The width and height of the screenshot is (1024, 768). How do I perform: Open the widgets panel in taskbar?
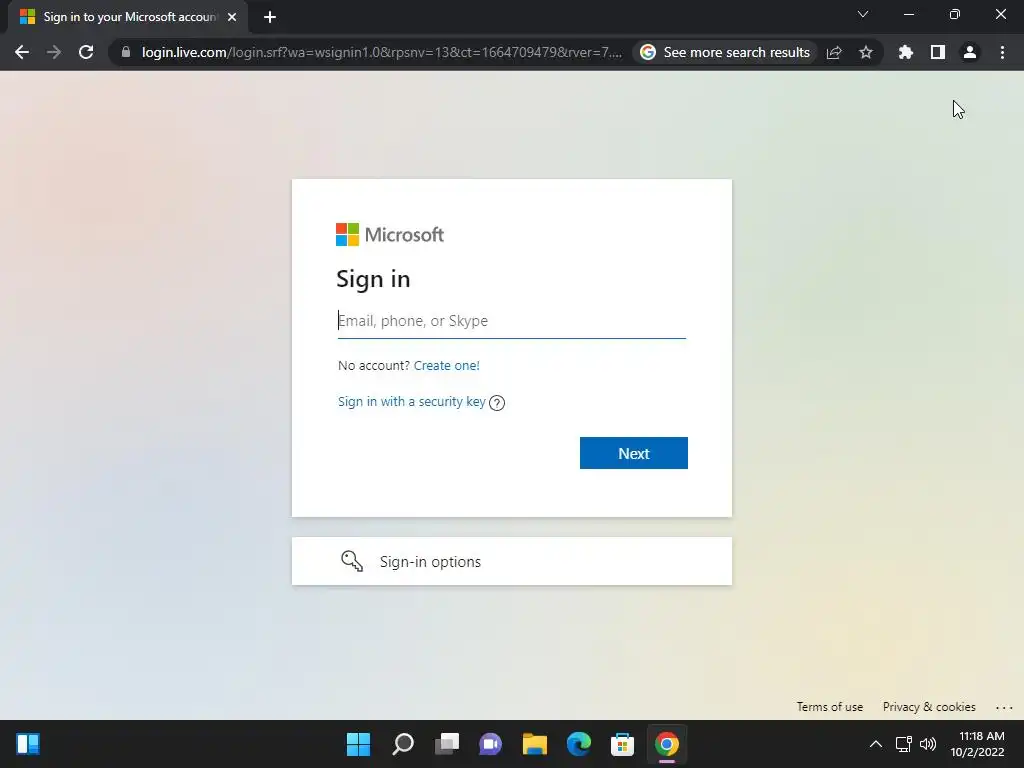tap(28, 744)
